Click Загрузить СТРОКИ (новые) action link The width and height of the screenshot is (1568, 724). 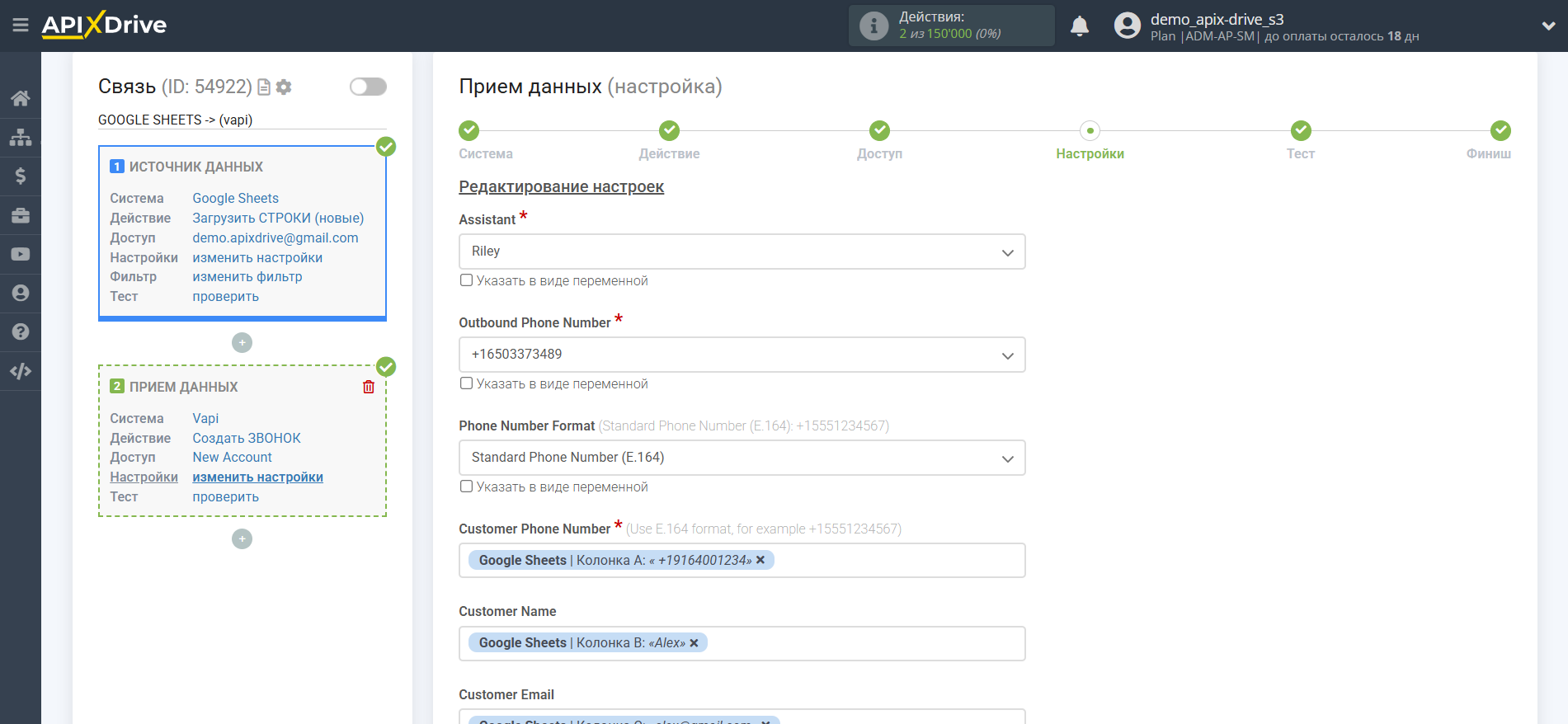[x=278, y=218]
